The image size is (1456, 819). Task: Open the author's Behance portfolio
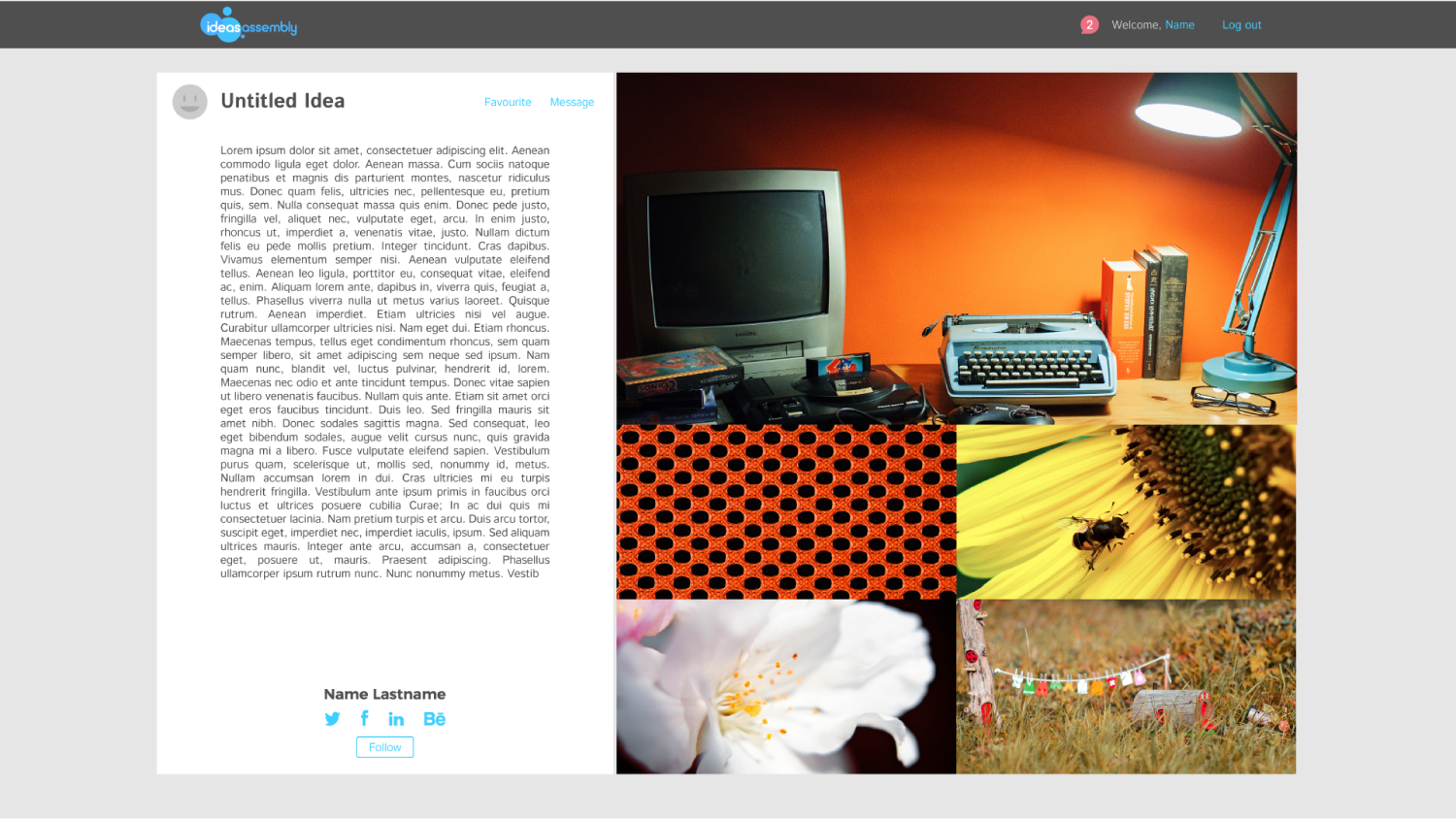point(434,719)
